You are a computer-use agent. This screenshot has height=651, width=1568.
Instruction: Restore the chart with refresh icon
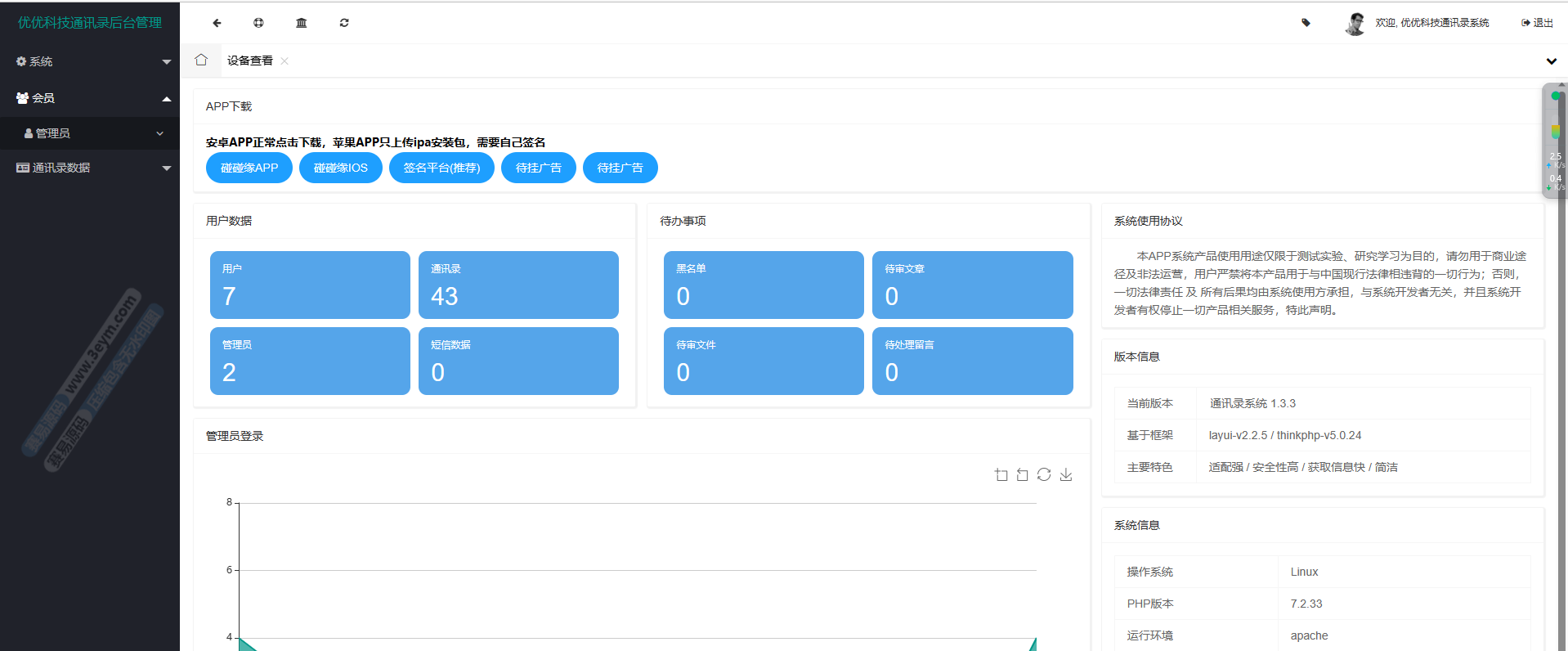click(x=1044, y=474)
